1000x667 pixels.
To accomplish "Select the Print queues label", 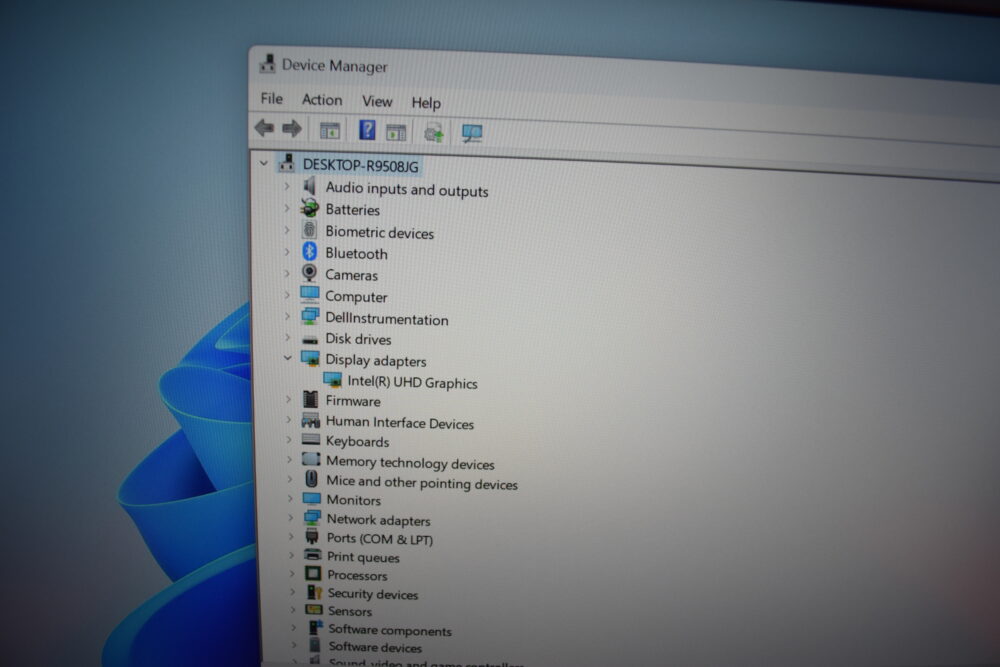I will [x=364, y=557].
